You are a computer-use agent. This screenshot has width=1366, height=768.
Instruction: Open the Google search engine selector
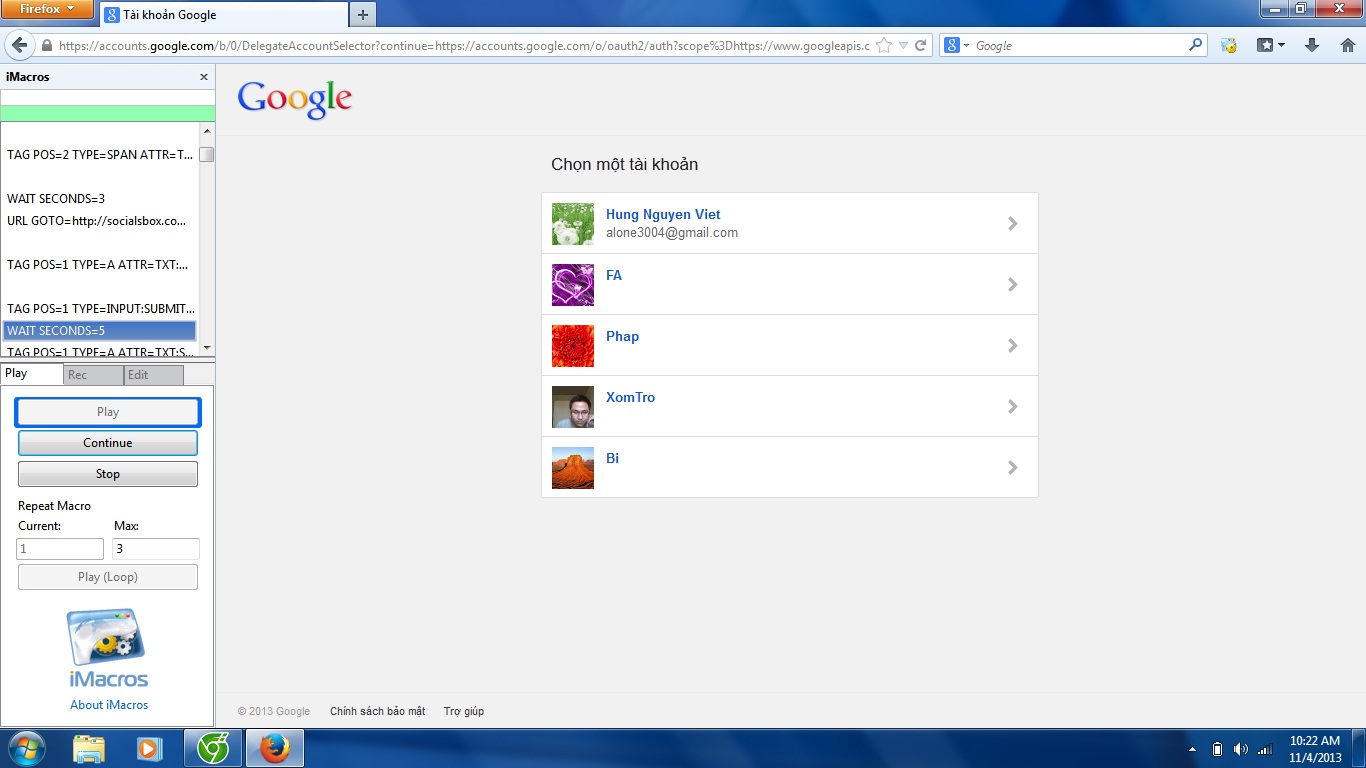(x=957, y=46)
